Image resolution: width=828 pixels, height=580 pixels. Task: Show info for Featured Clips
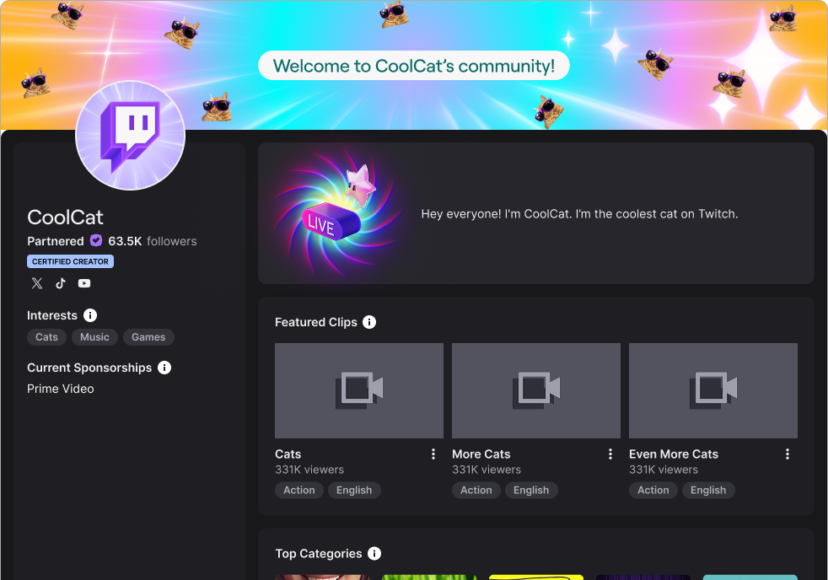coord(369,322)
